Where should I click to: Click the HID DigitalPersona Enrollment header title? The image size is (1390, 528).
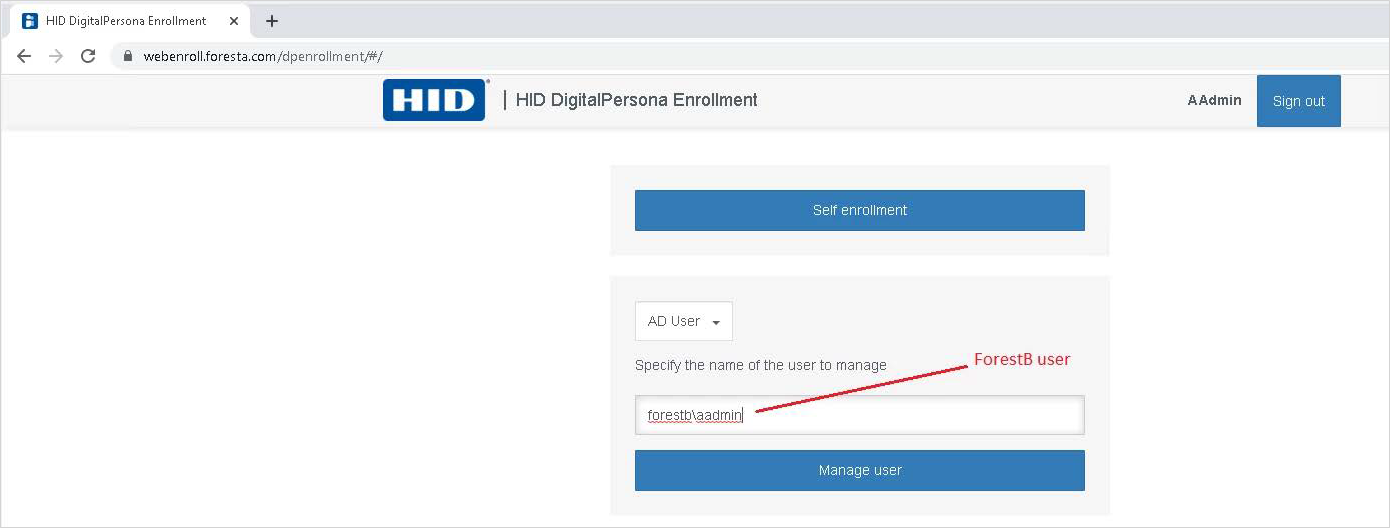click(x=636, y=100)
